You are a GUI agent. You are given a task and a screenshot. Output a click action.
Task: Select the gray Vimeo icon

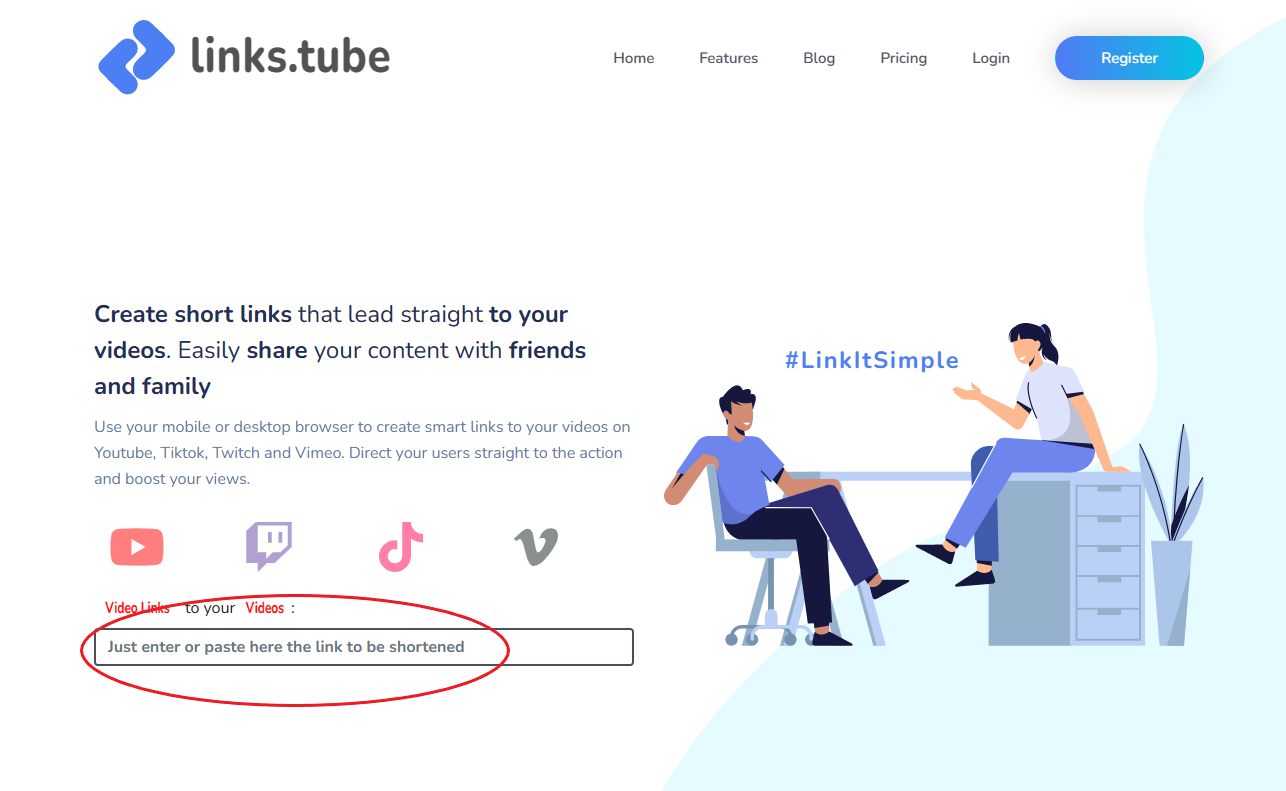pyautogui.click(x=536, y=547)
